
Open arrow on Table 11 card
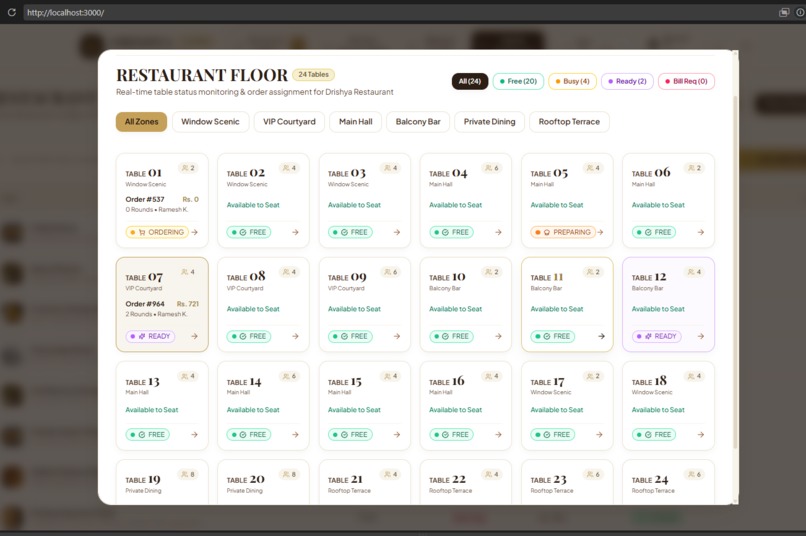click(x=601, y=336)
